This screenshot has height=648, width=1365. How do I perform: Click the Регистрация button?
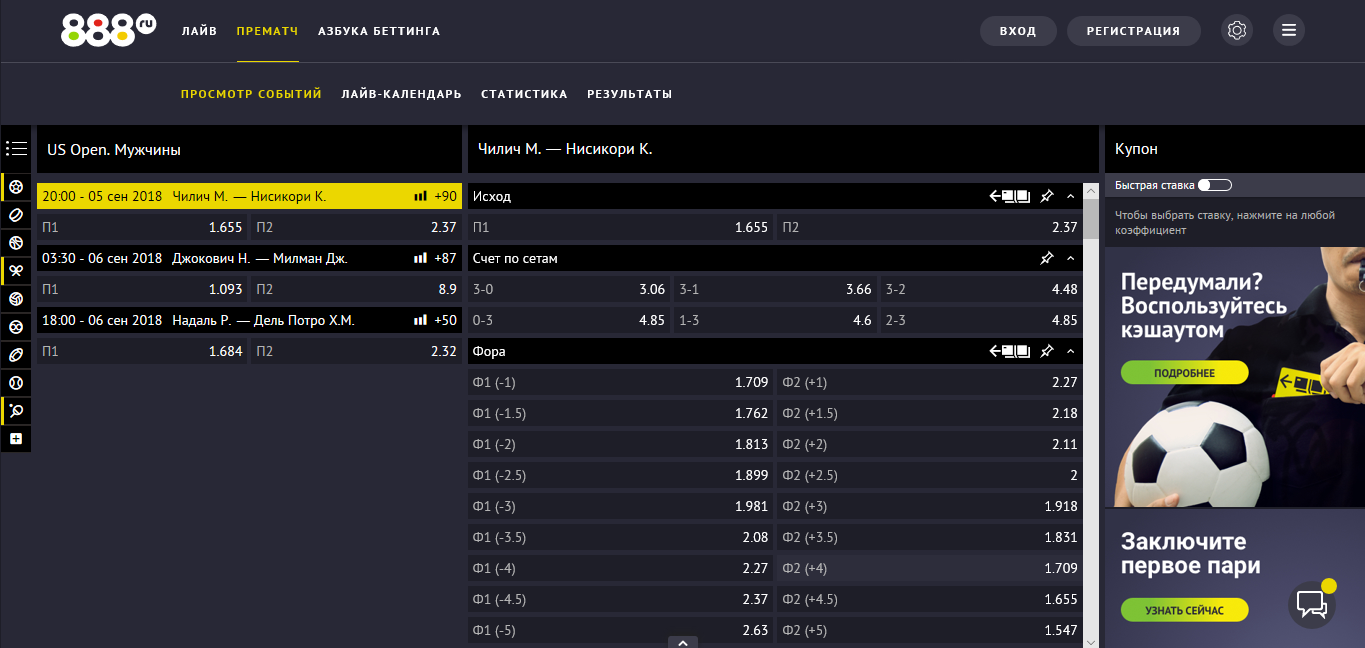(x=1133, y=31)
